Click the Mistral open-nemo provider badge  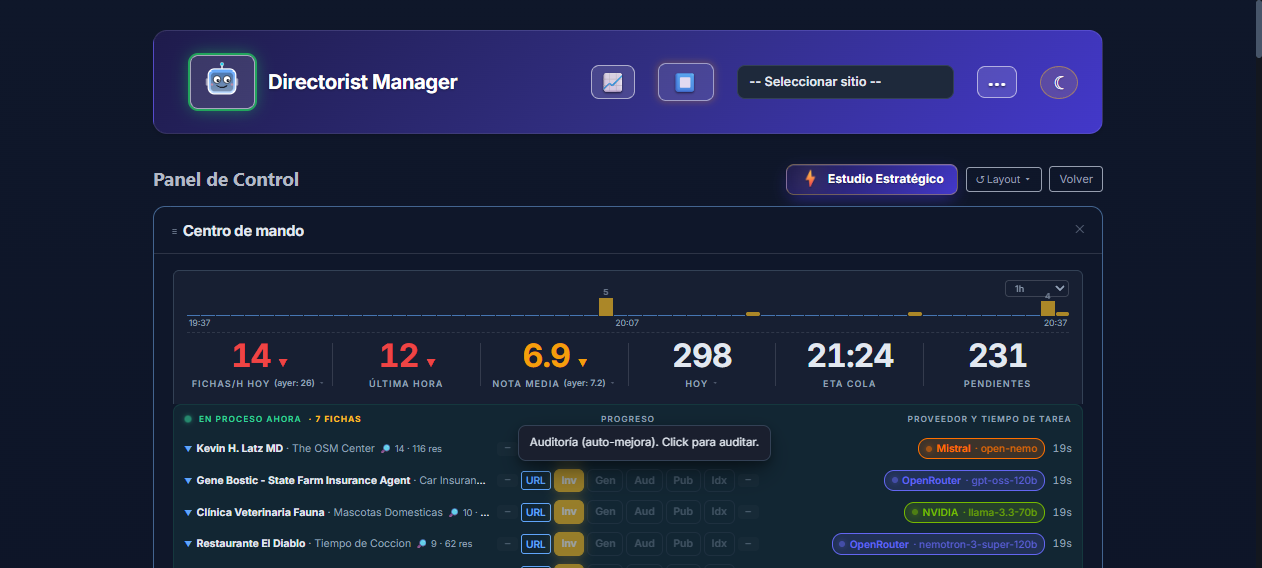(981, 449)
